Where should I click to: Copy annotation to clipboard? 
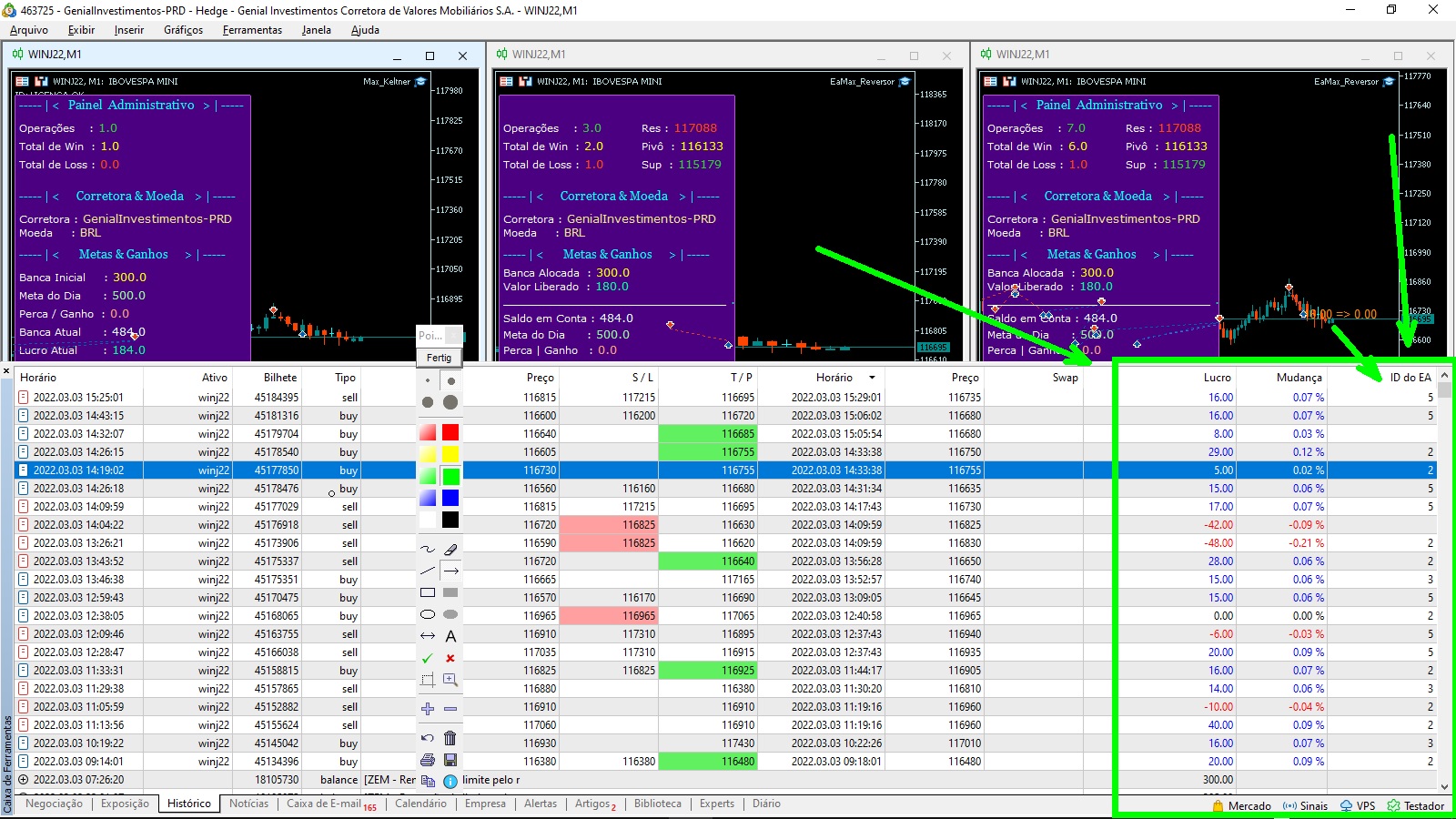[428, 781]
